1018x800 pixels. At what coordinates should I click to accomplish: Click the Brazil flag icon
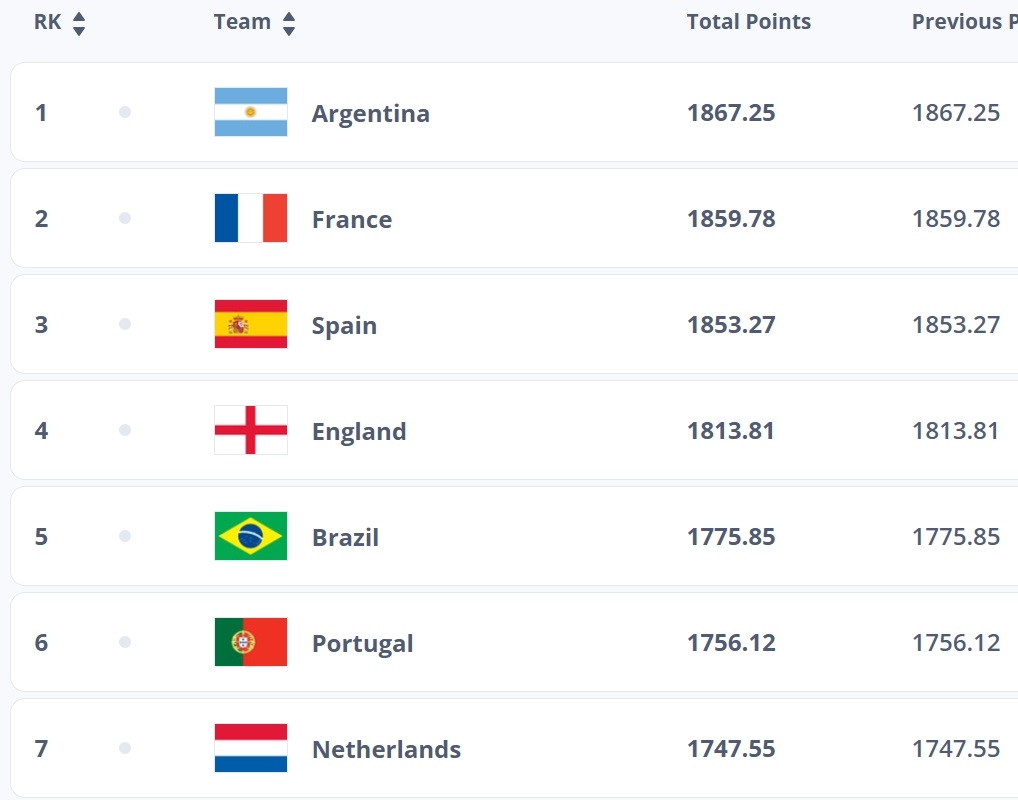[251, 536]
